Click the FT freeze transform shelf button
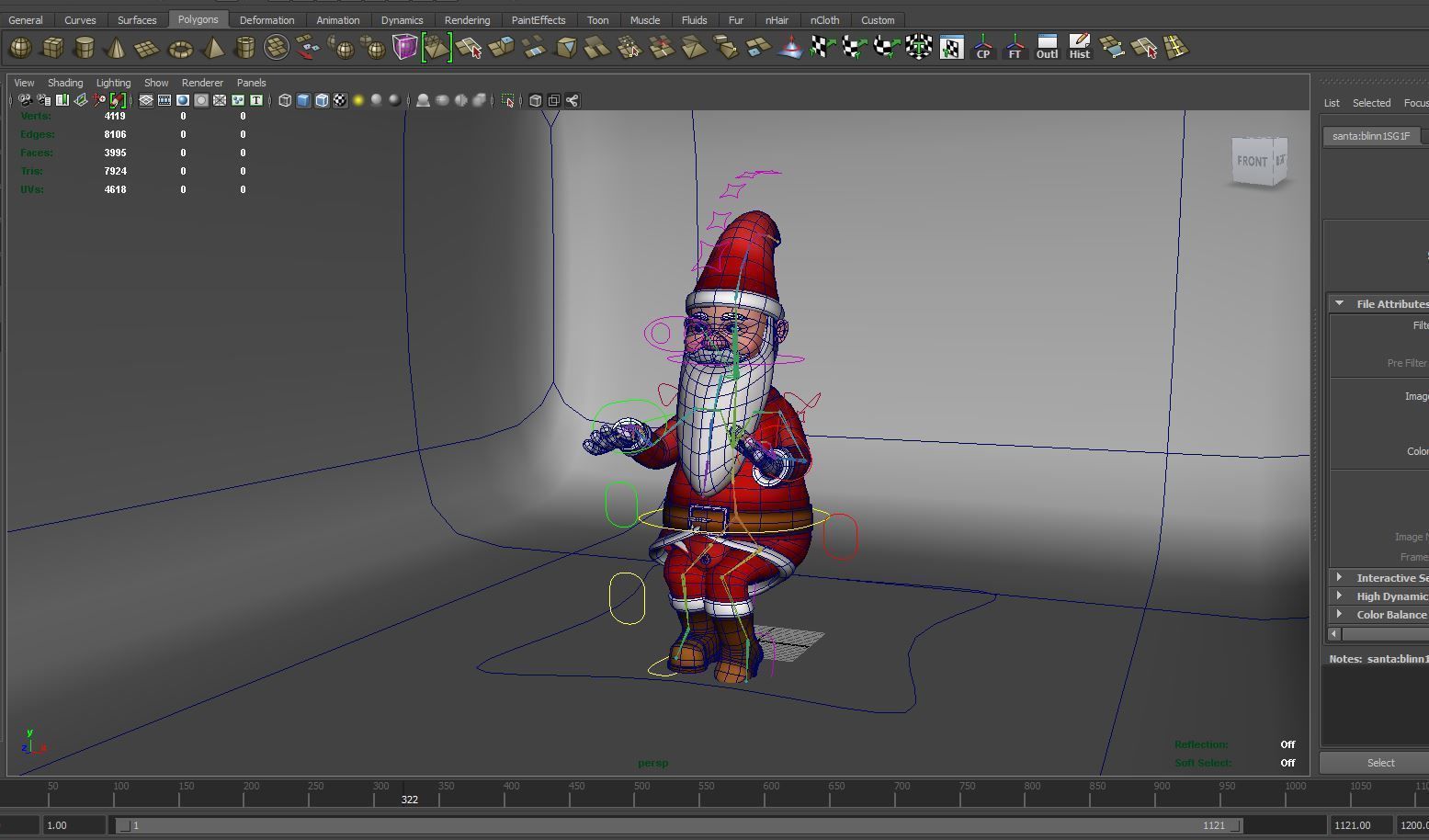This screenshot has width=1429, height=840. (1015, 47)
